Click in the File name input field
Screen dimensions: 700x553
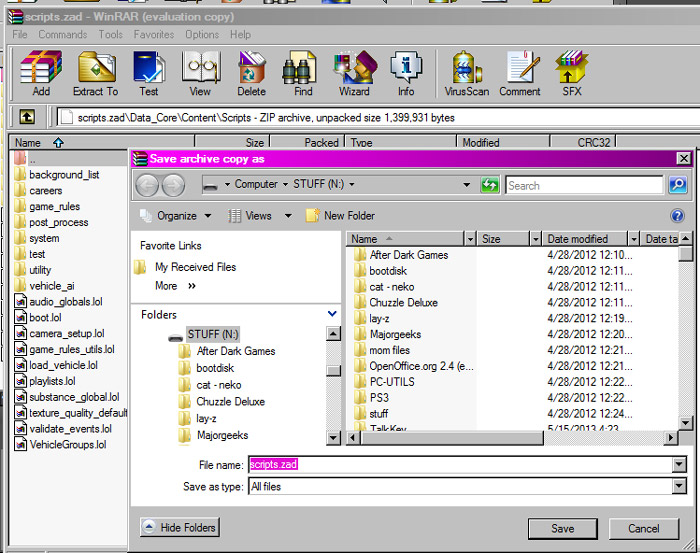460,465
